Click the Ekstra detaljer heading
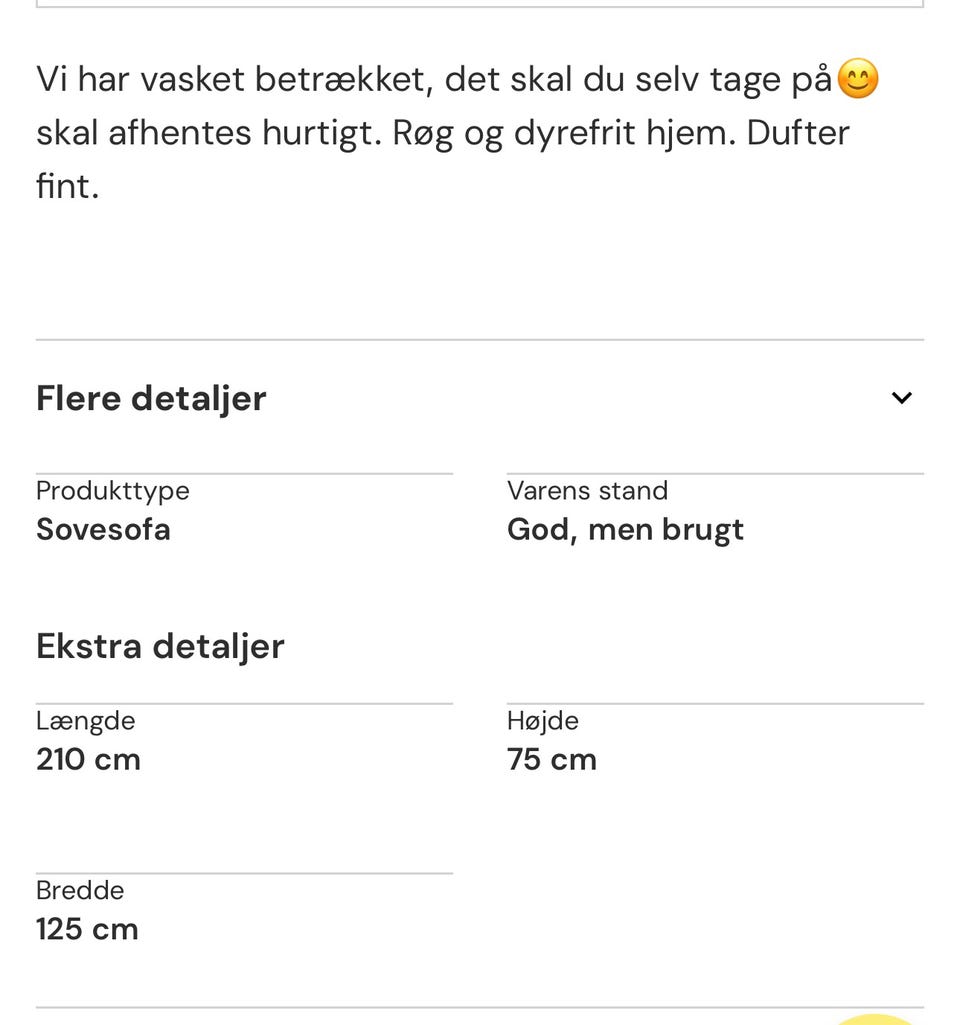The image size is (960, 1025). 160,646
